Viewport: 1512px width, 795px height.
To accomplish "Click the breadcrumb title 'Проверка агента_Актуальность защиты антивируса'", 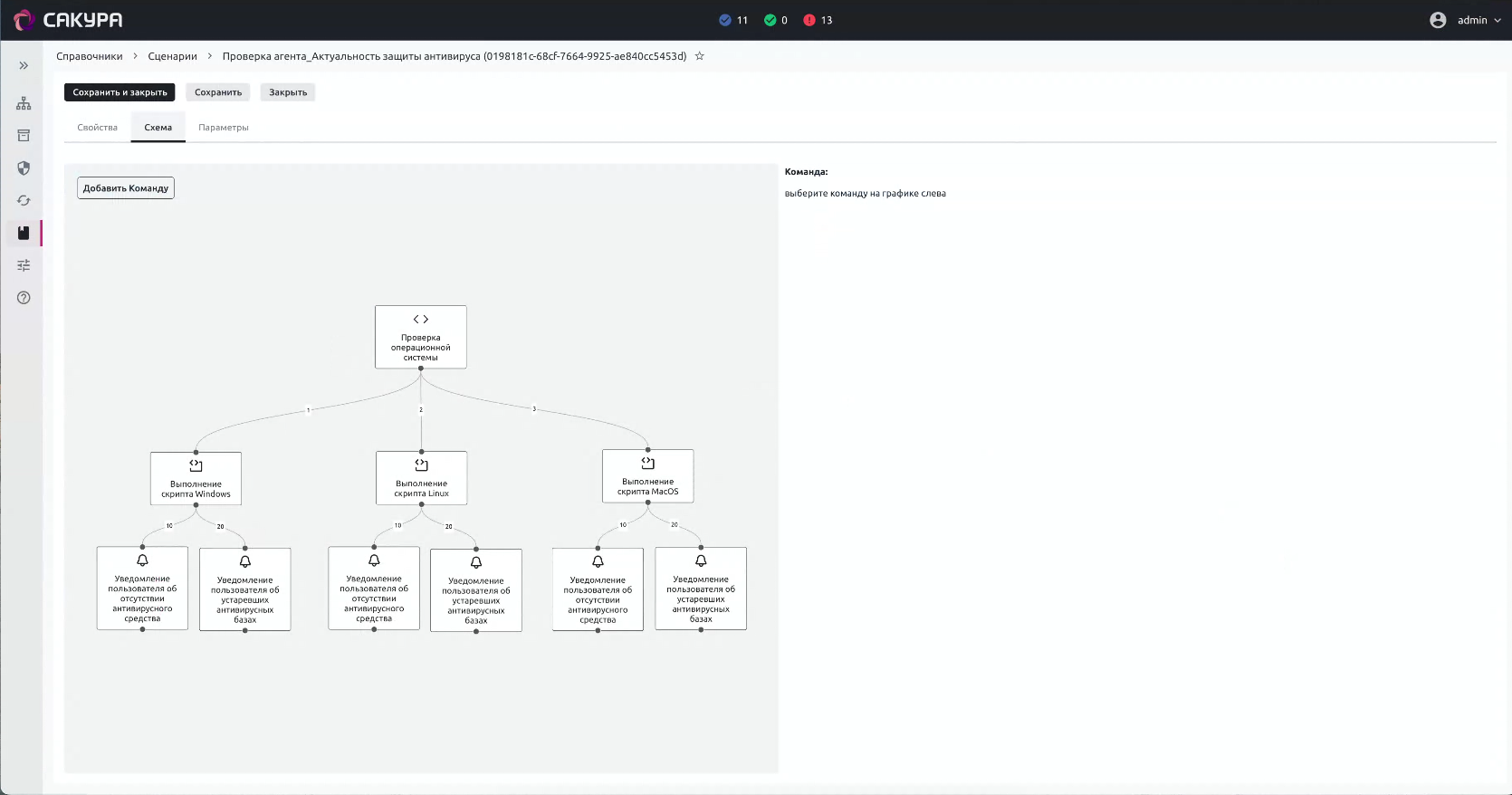I will coord(455,56).
